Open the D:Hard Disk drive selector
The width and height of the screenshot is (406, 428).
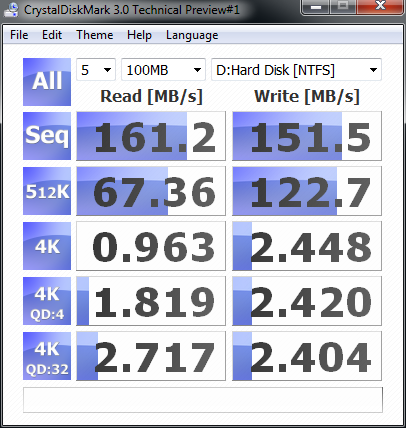point(296,70)
